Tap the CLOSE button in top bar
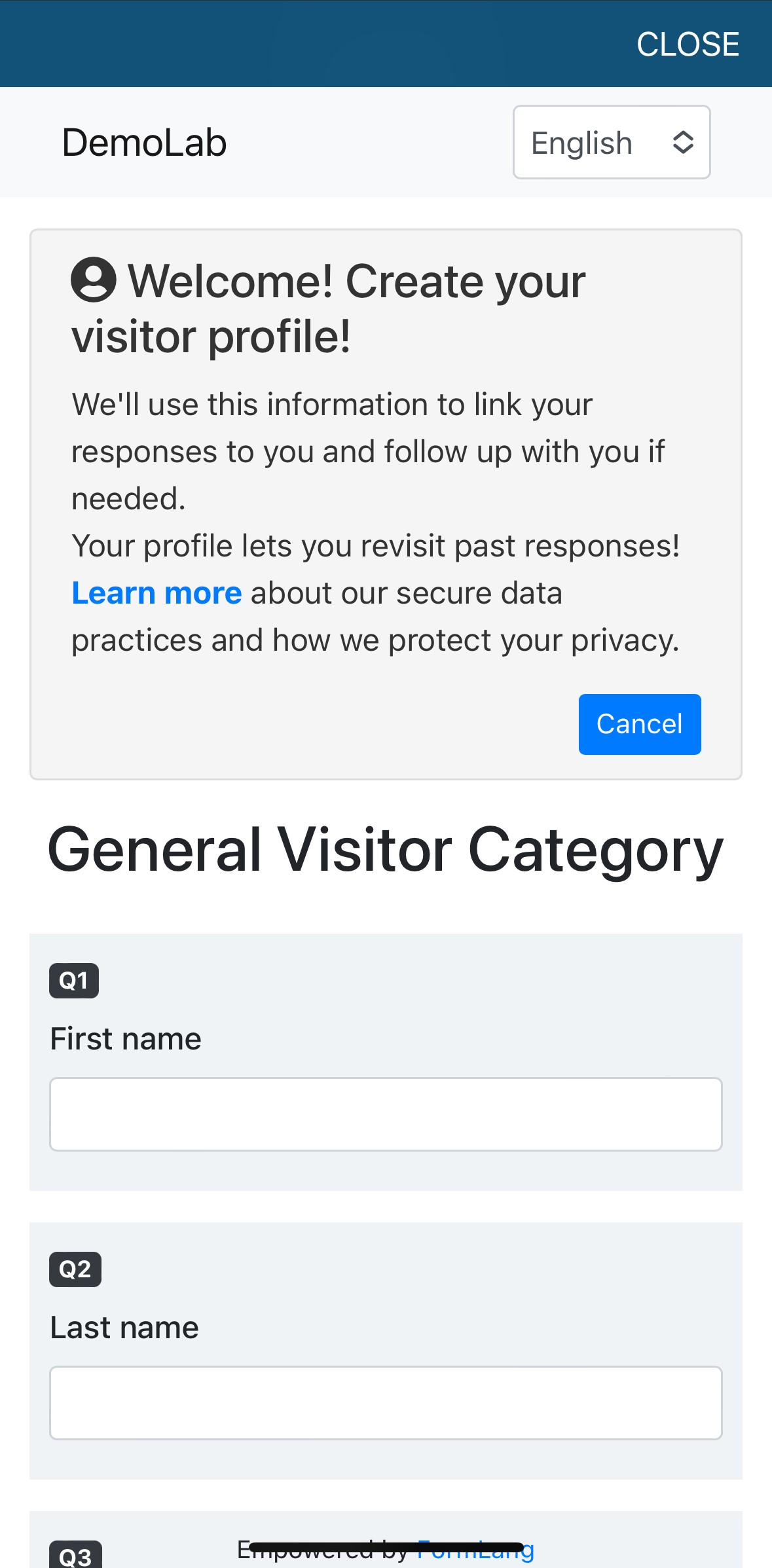This screenshot has height=1568, width=772. point(688,45)
